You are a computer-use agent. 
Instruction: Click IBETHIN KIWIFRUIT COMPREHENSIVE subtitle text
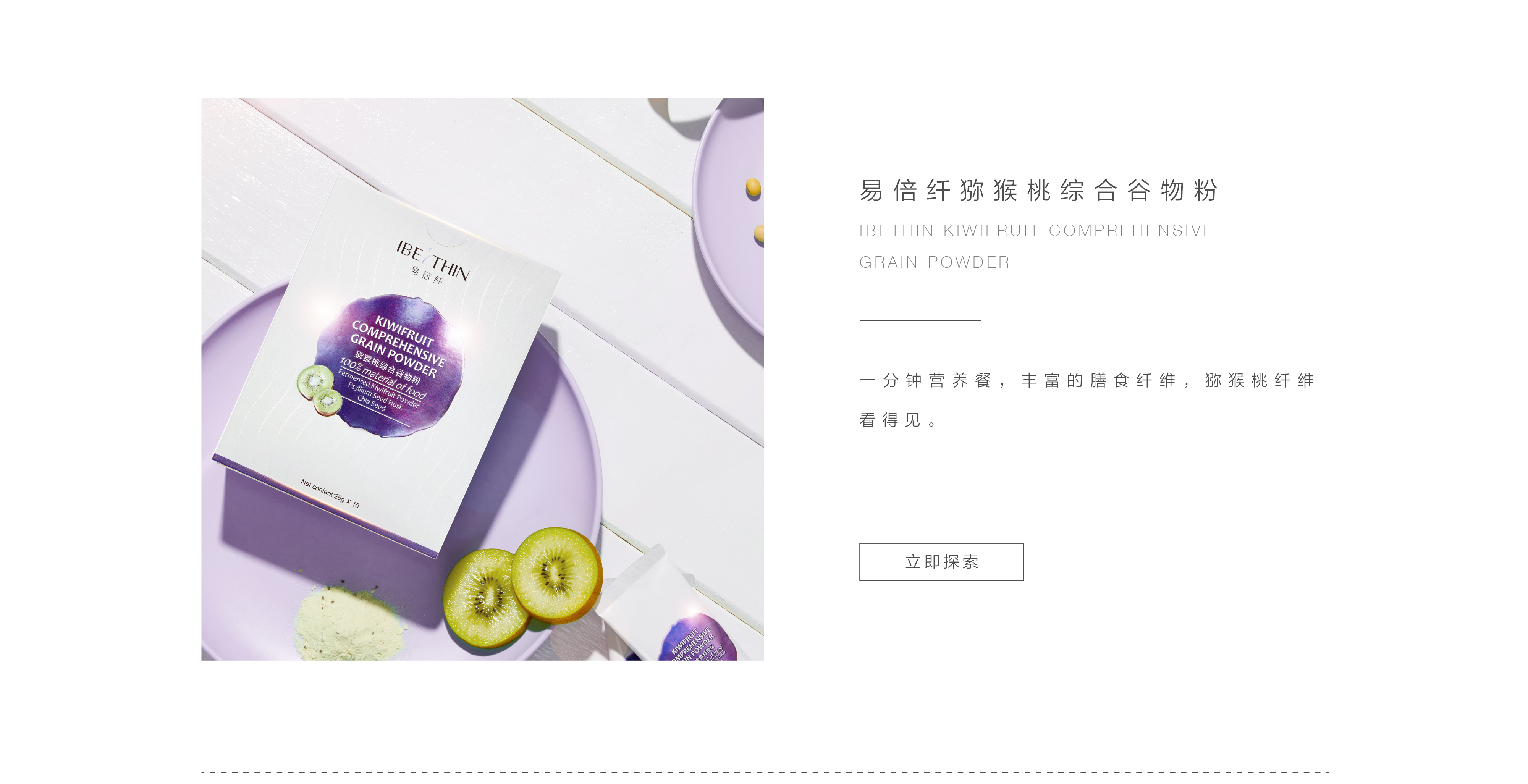(1036, 230)
